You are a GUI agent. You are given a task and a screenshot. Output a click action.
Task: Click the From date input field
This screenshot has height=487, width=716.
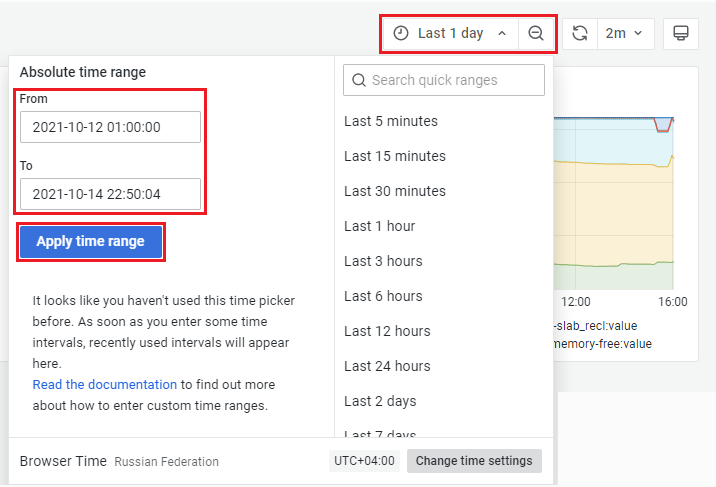pyautogui.click(x=110, y=127)
